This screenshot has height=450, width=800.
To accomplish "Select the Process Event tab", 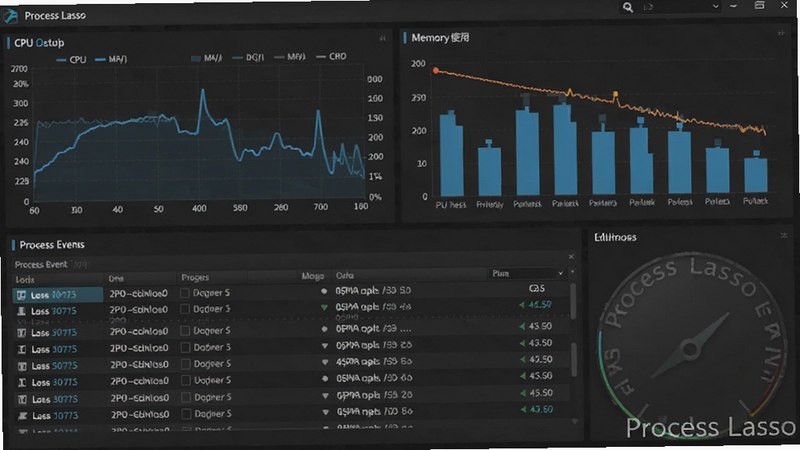I will (41, 264).
